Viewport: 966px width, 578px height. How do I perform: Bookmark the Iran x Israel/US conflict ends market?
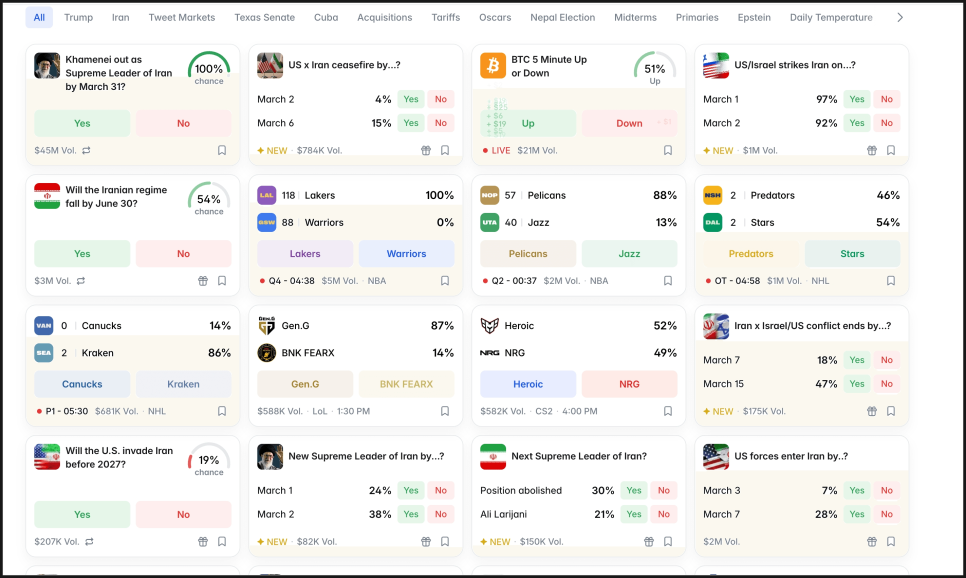tap(891, 411)
